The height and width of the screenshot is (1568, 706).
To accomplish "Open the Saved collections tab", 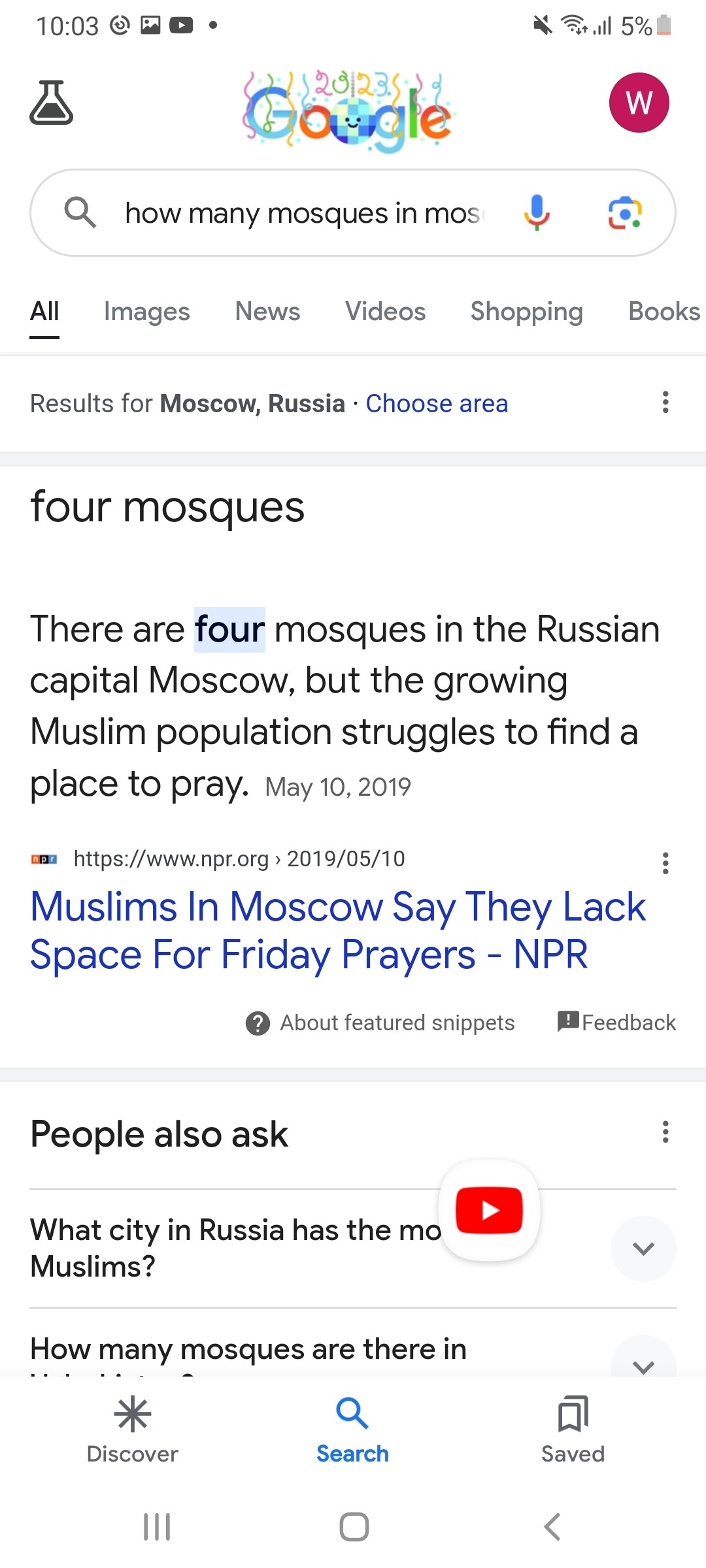I will [573, 1429].
